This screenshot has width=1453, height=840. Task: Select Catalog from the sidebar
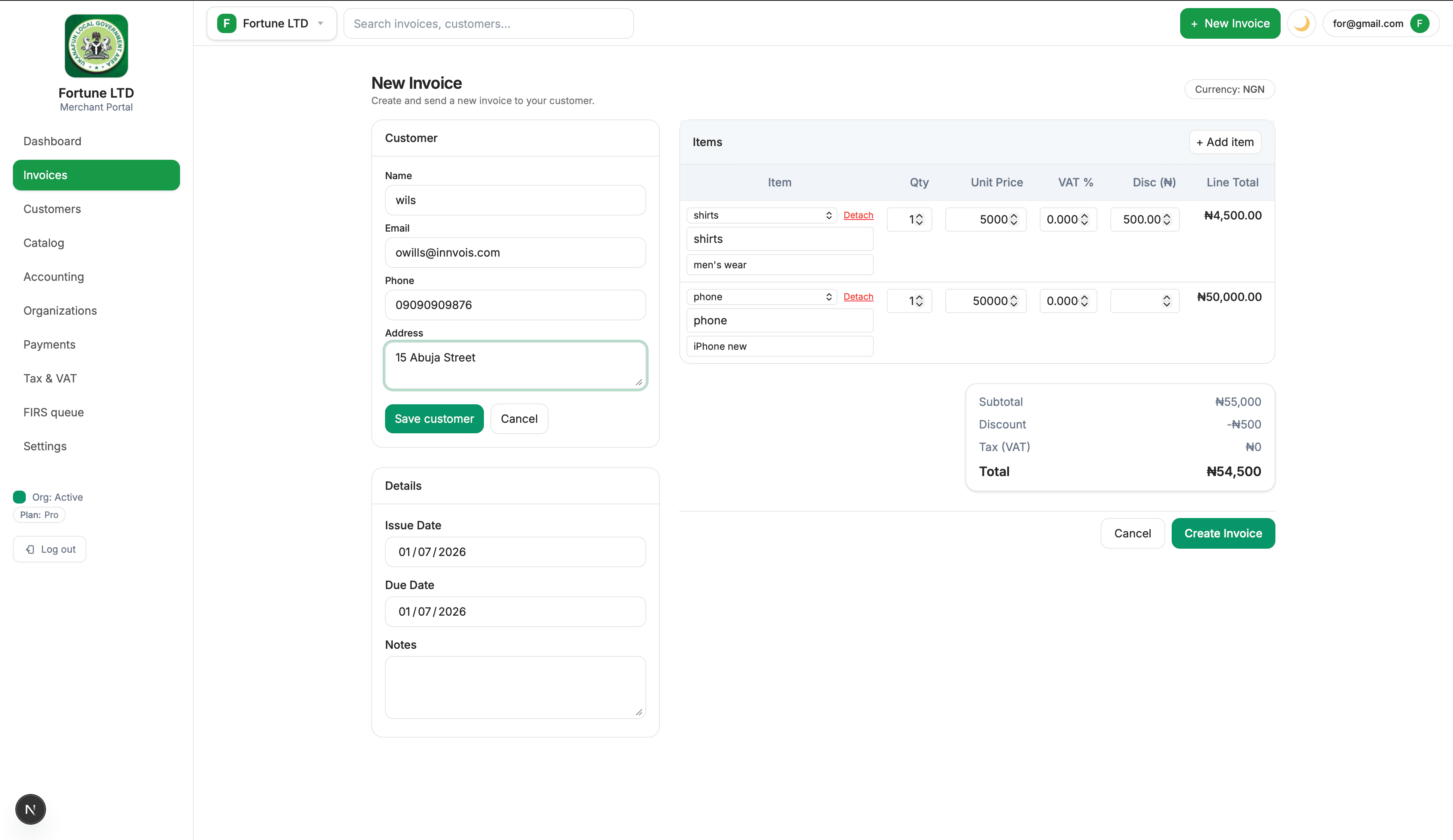tap(44, 243)
